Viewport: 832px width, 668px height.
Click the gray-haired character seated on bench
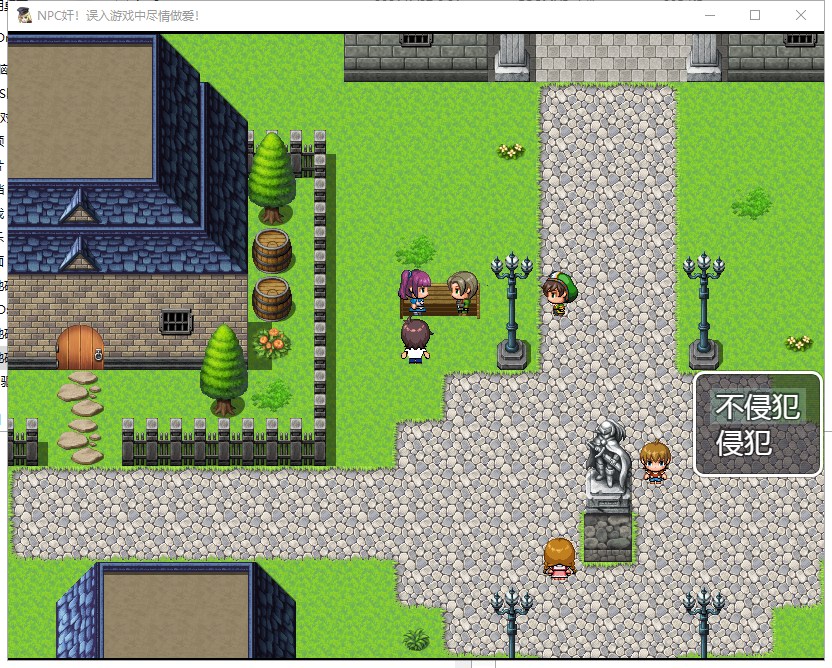(x=461, y=291)
